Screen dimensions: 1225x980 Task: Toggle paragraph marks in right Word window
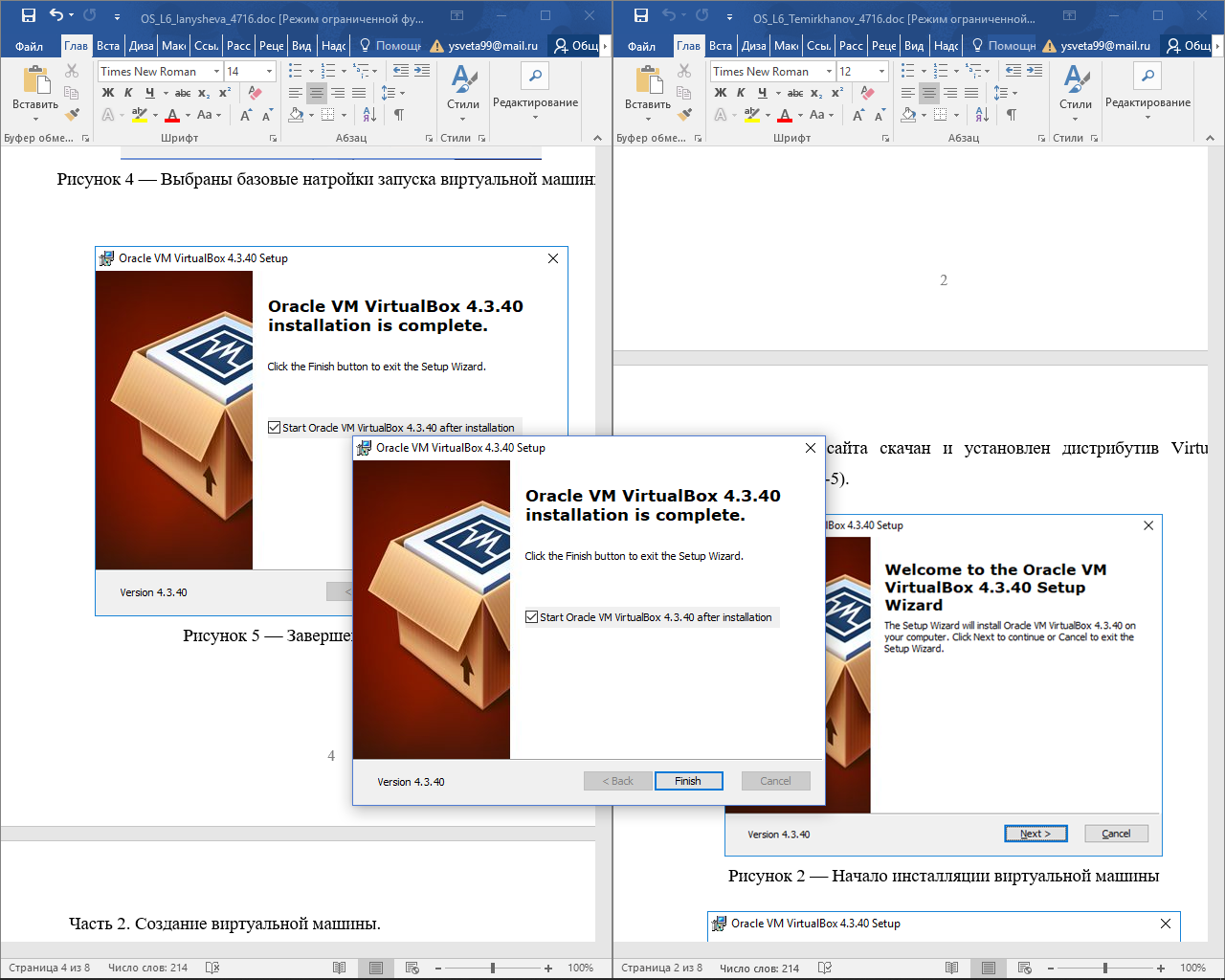[1011, 115]
